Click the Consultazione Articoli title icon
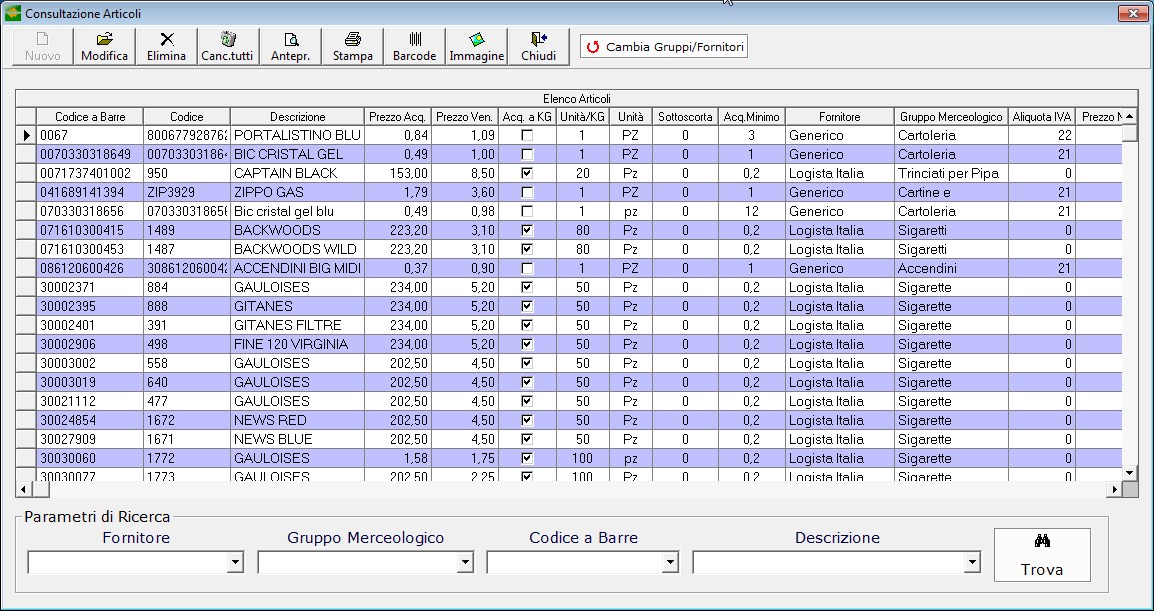The height and width of the screenshot is (611, 1154). [x=13, y=13]
